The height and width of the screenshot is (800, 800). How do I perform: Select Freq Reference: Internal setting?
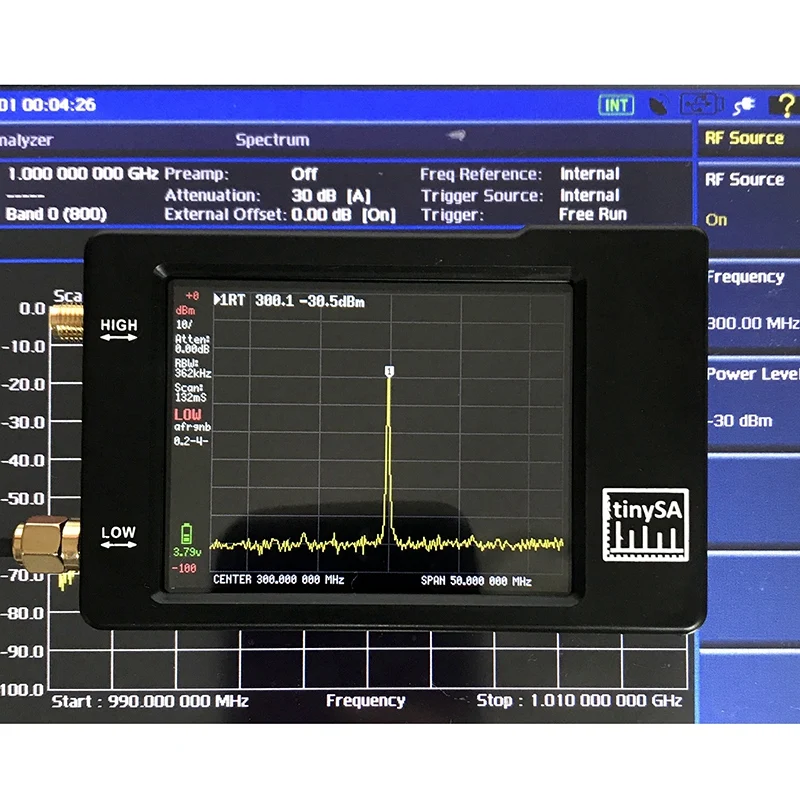pos(520,174)
